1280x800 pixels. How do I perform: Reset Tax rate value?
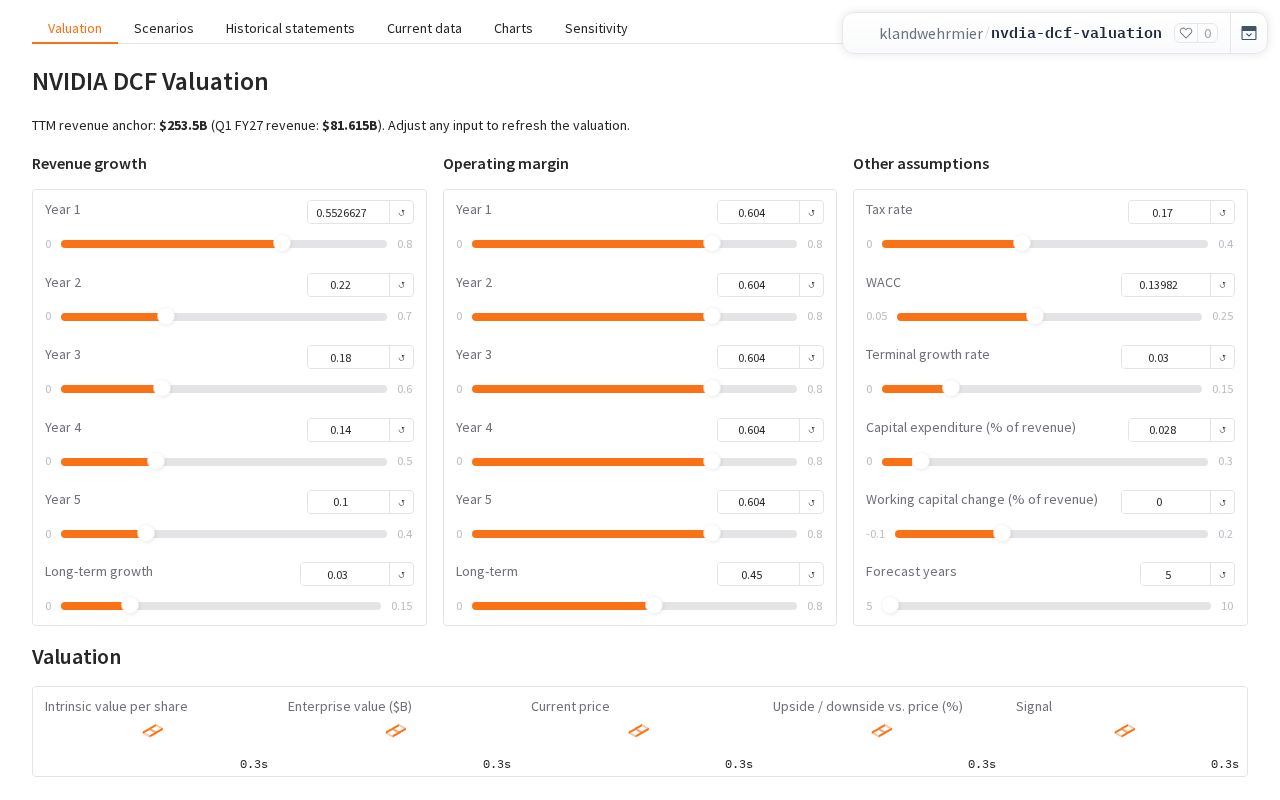pyautogui.click(x=1223, y=212)
